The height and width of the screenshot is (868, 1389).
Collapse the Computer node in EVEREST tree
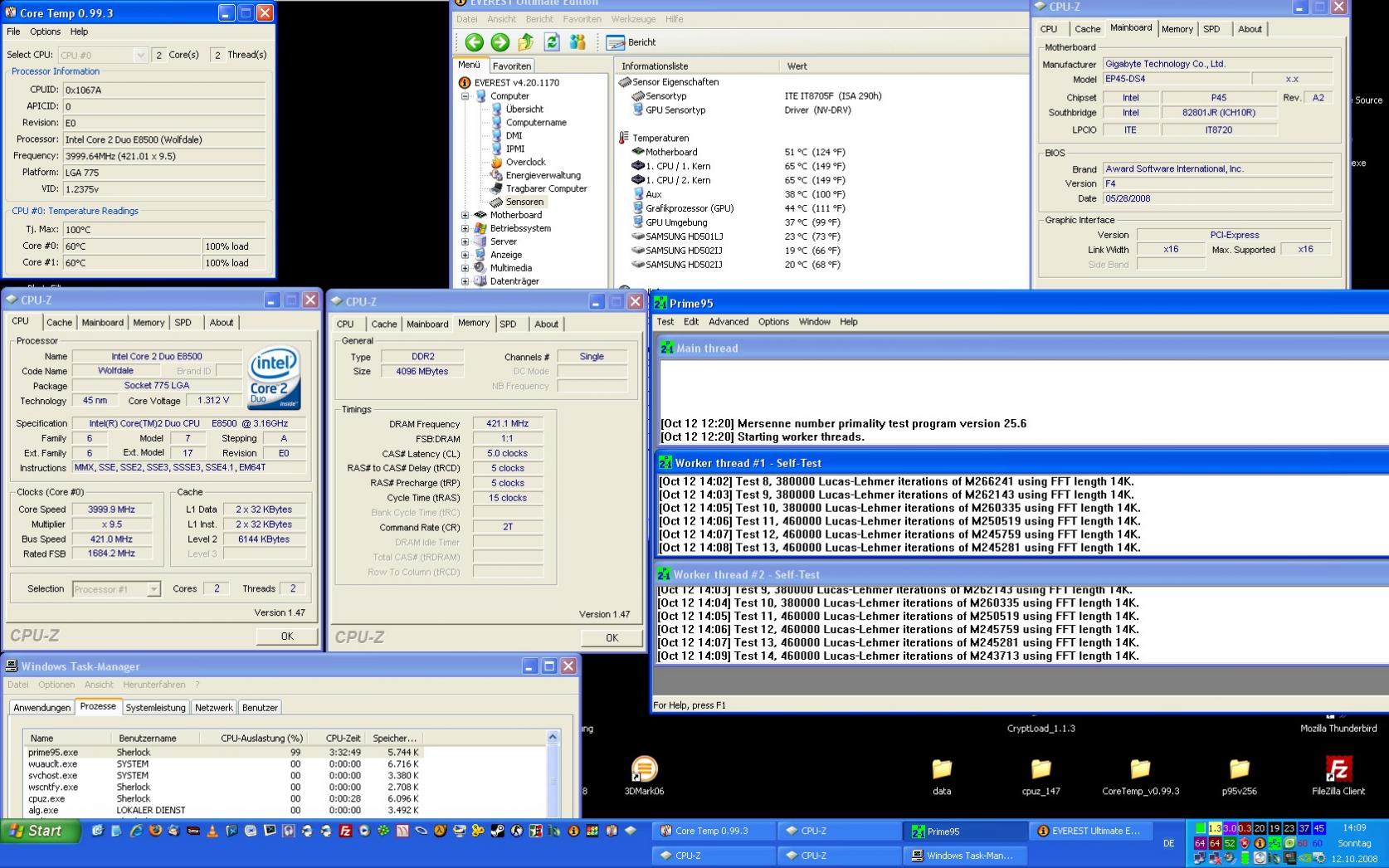tap(465, 96)
